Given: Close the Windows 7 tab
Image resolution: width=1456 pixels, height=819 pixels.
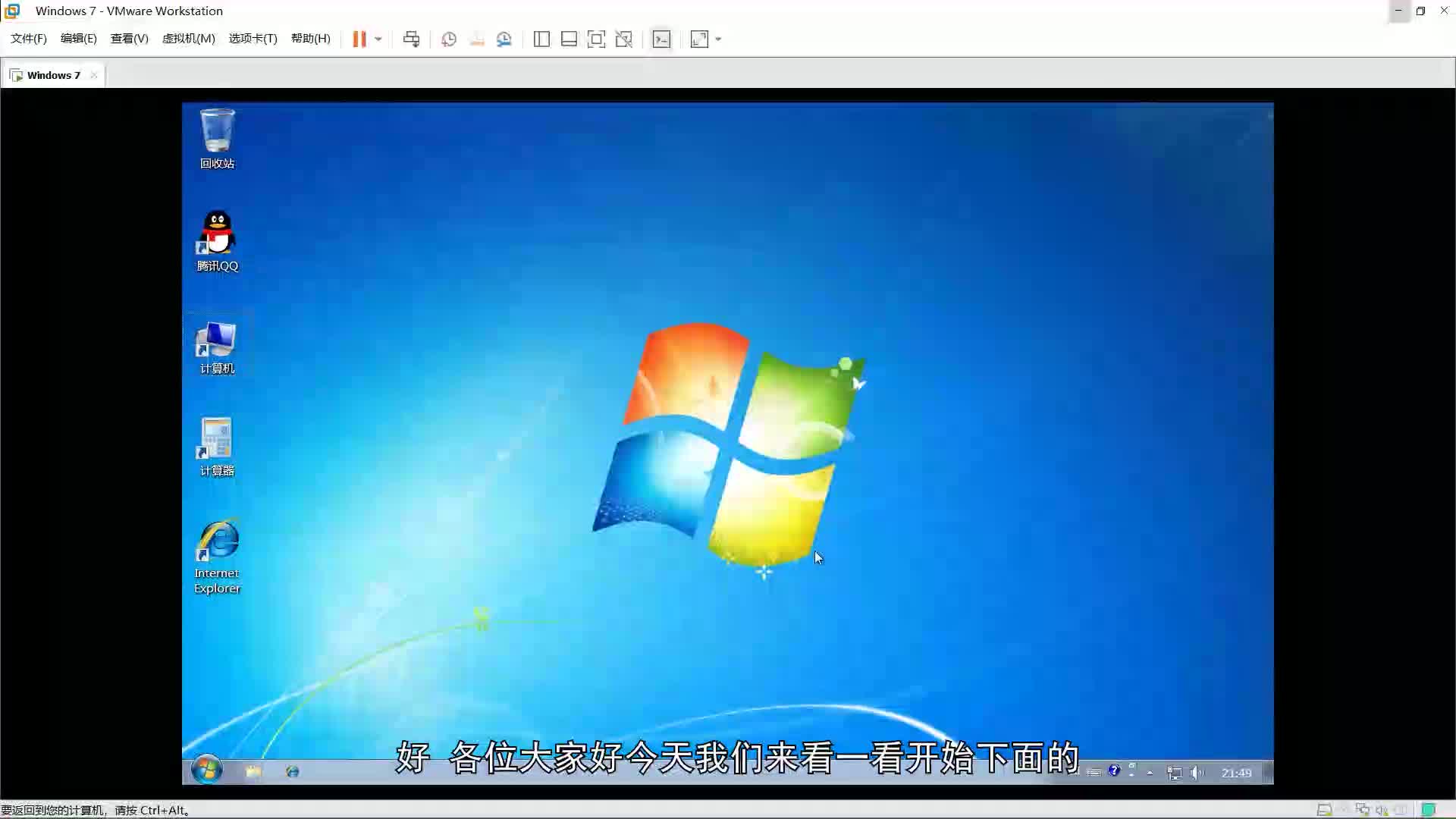Looking at the screenshot, I should (94, 75).
